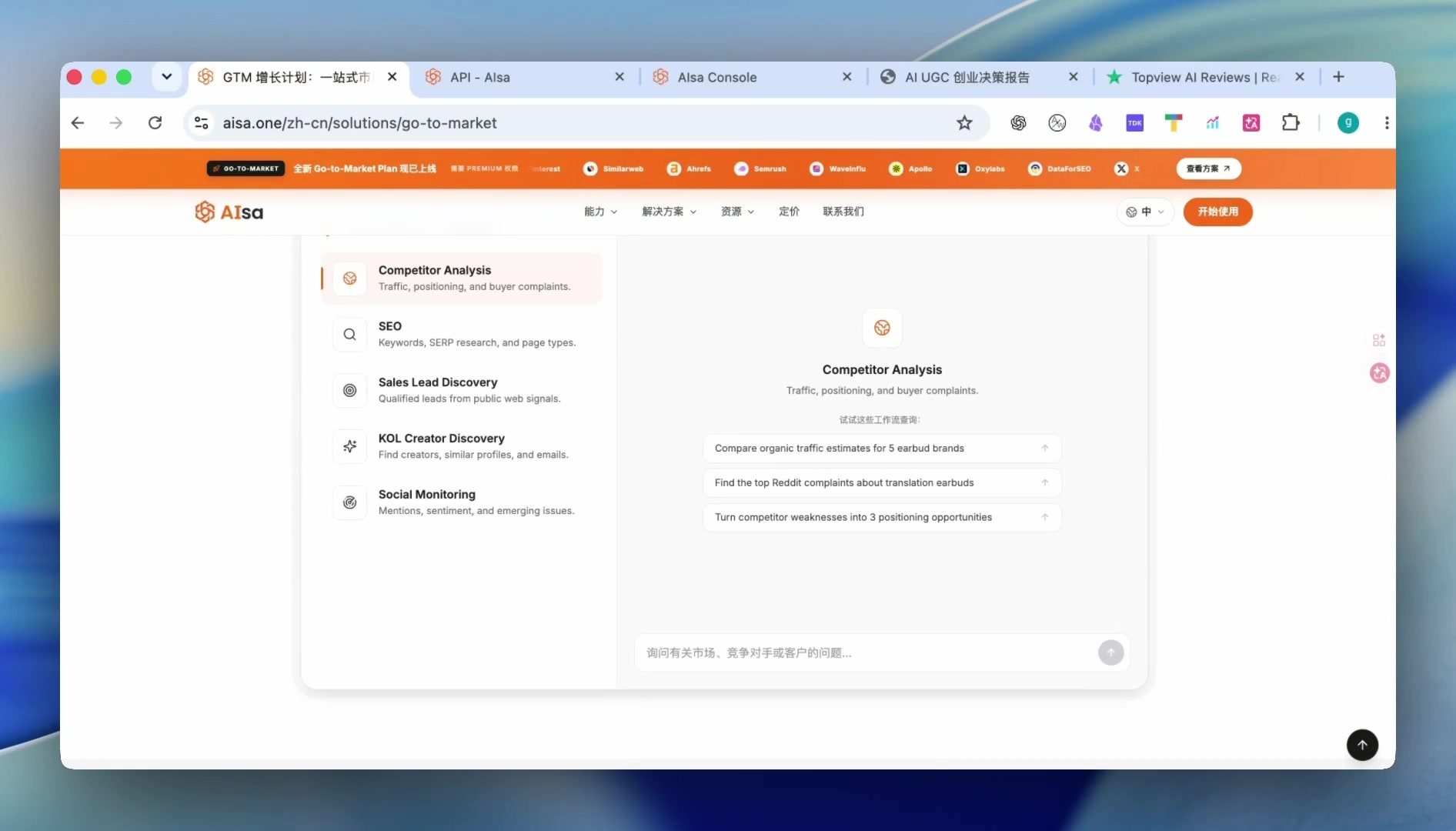Viewport: 1456px width, 831px height.
Task: Try the Reddit complaints about translation earbuds query
Action: 882,482
